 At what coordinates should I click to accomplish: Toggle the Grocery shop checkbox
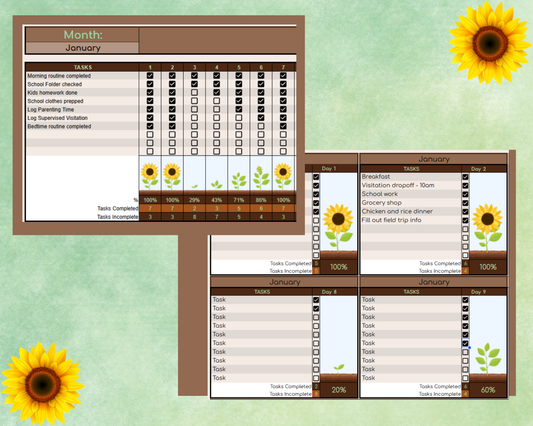coord(465,203)
